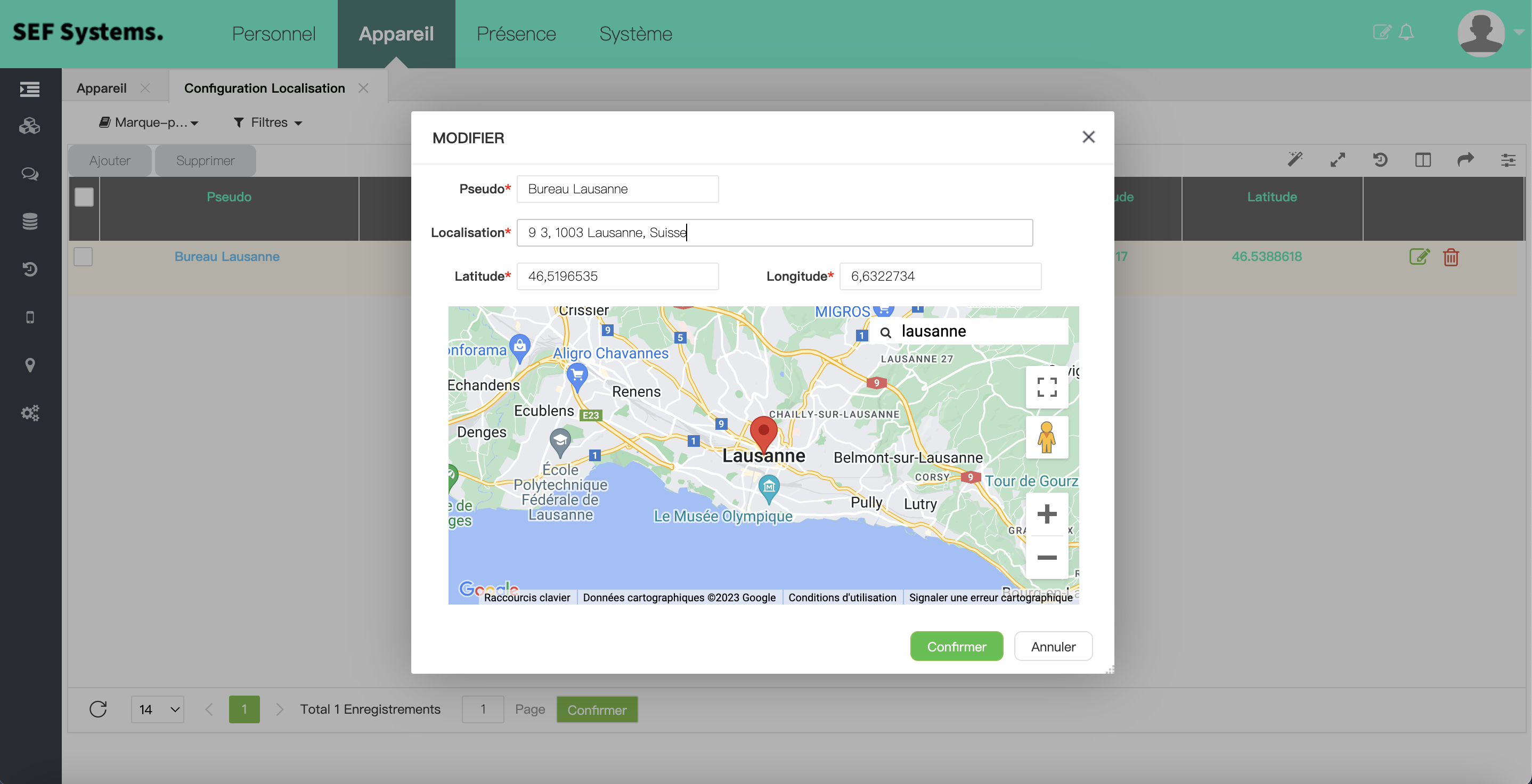The image size is (1532, 784).
Task: Expand the Filtres dropdown
Action: 266,123
